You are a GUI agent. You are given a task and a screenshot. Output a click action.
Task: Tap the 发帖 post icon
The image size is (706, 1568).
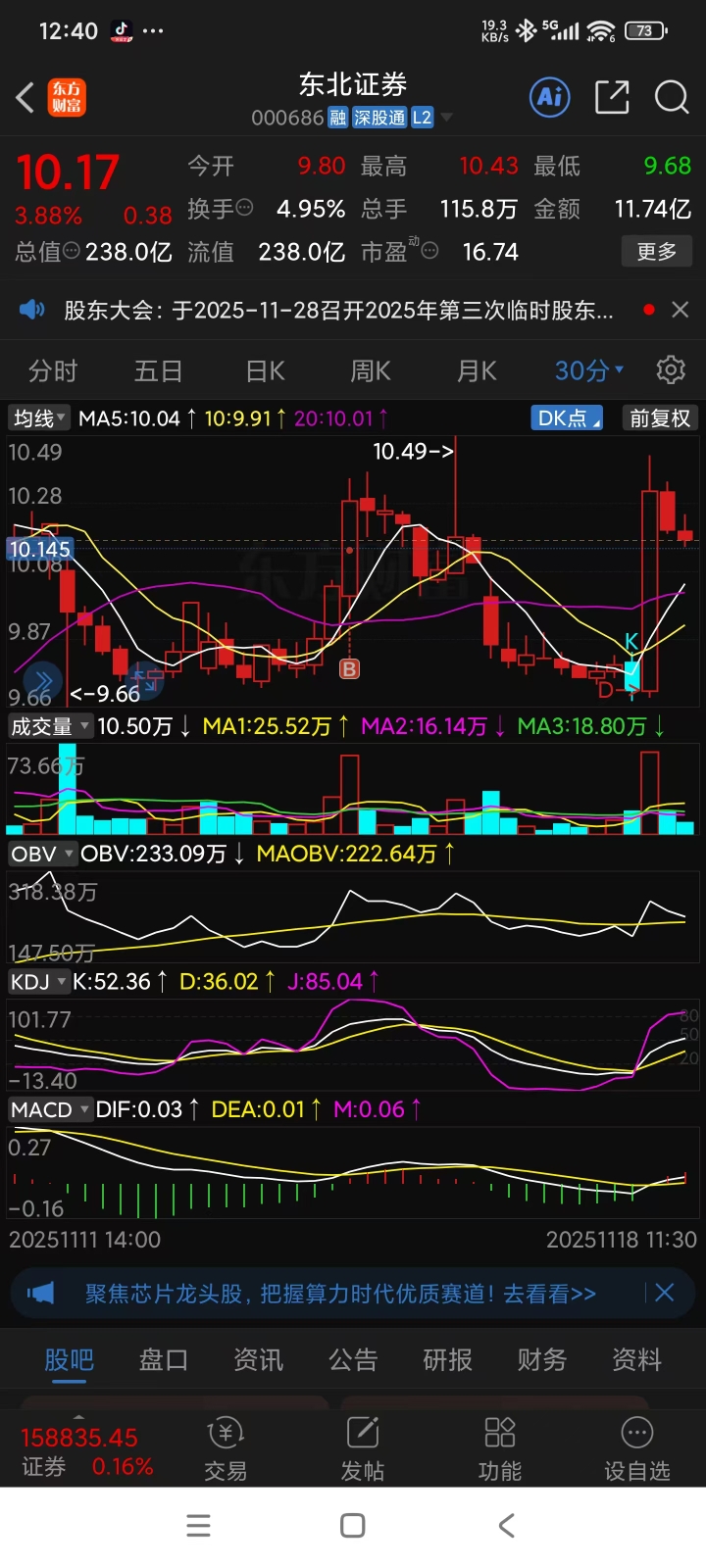click(x=363, y=1448)
